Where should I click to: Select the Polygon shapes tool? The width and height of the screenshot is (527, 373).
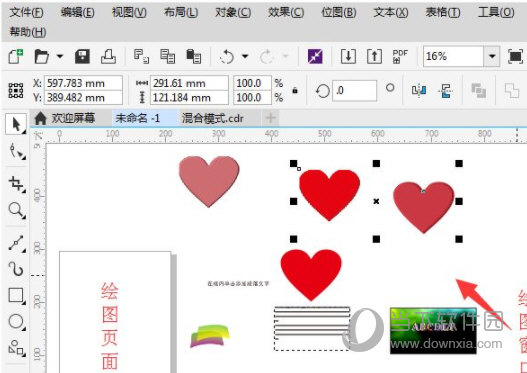(16, 348)
